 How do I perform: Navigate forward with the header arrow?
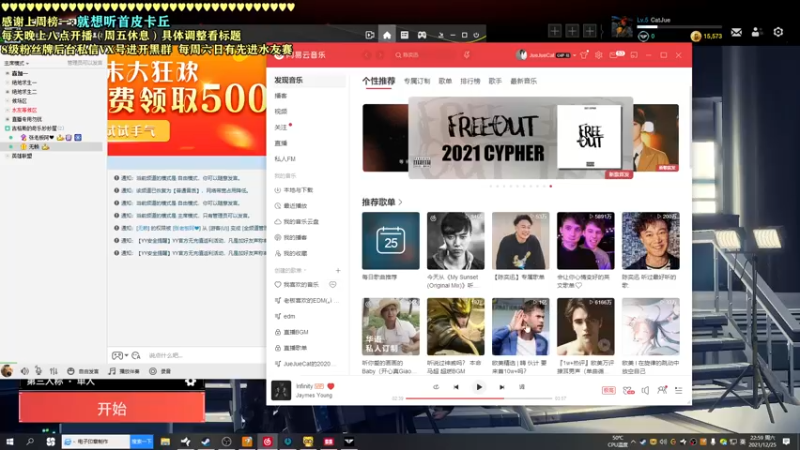[x=380, y=55]
